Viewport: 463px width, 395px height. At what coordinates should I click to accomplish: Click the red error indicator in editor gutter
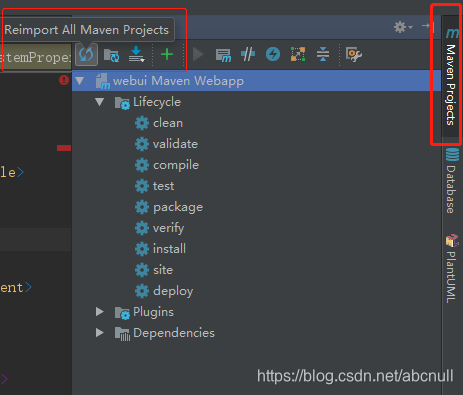(64, 80)
